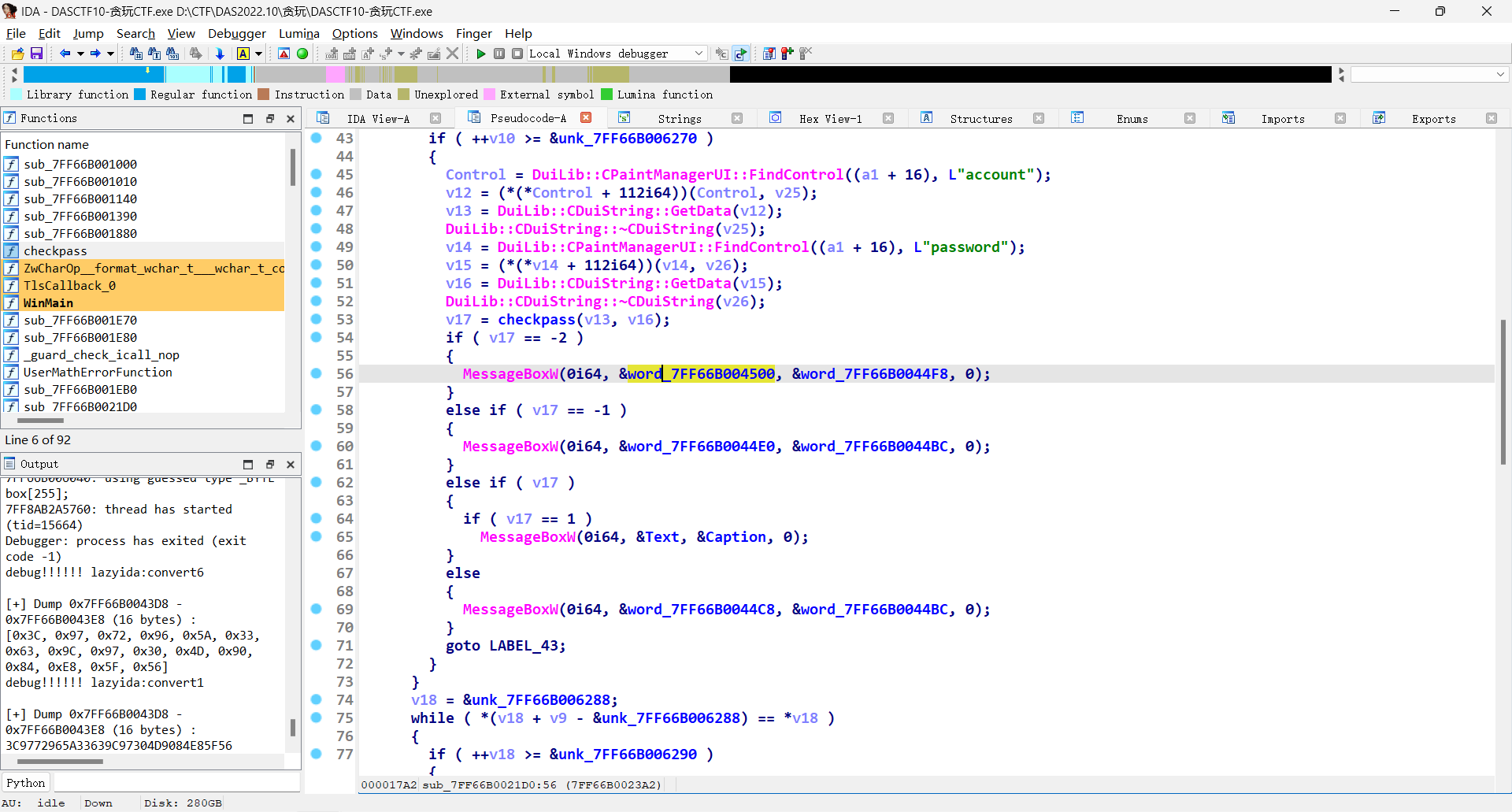Select WinMain in the Functions list
The height and width of the screenshot is (812, 1512).
(x=143, y=302)
